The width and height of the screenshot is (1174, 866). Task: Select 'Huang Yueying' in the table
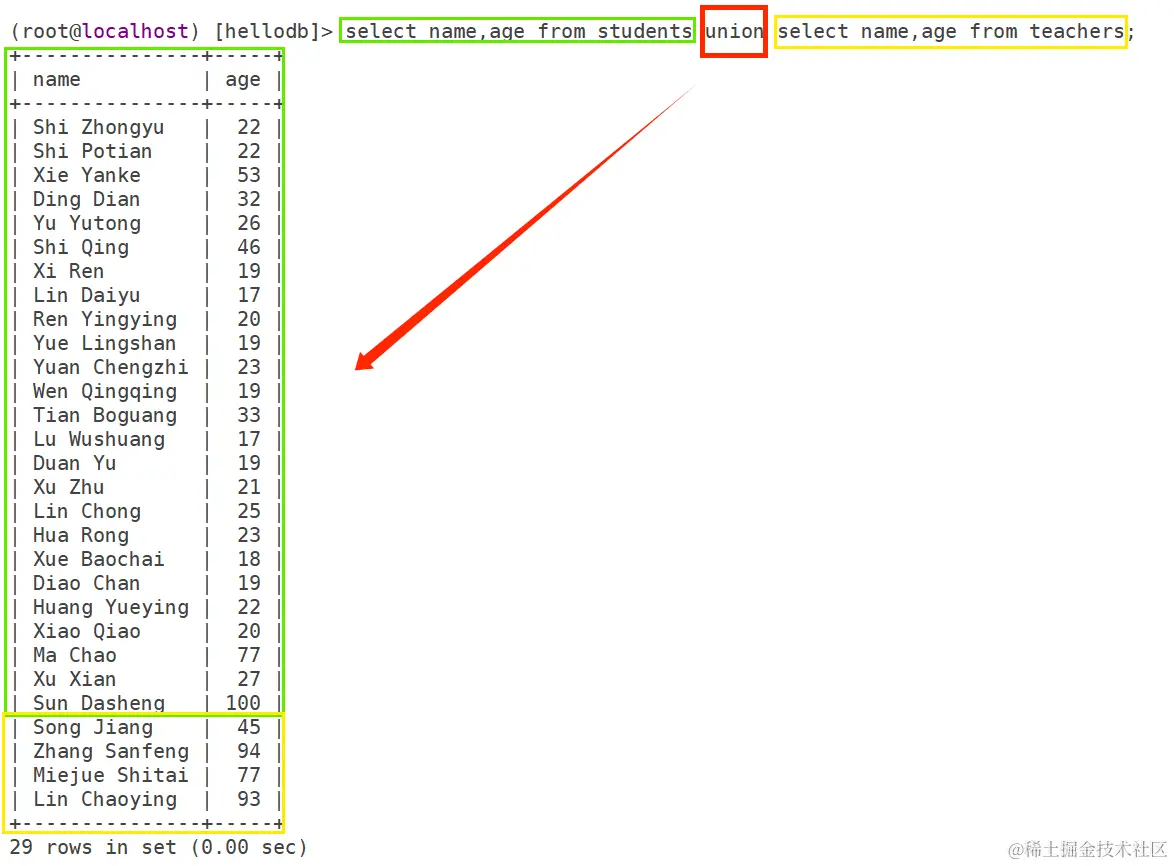tap(110, 607)
